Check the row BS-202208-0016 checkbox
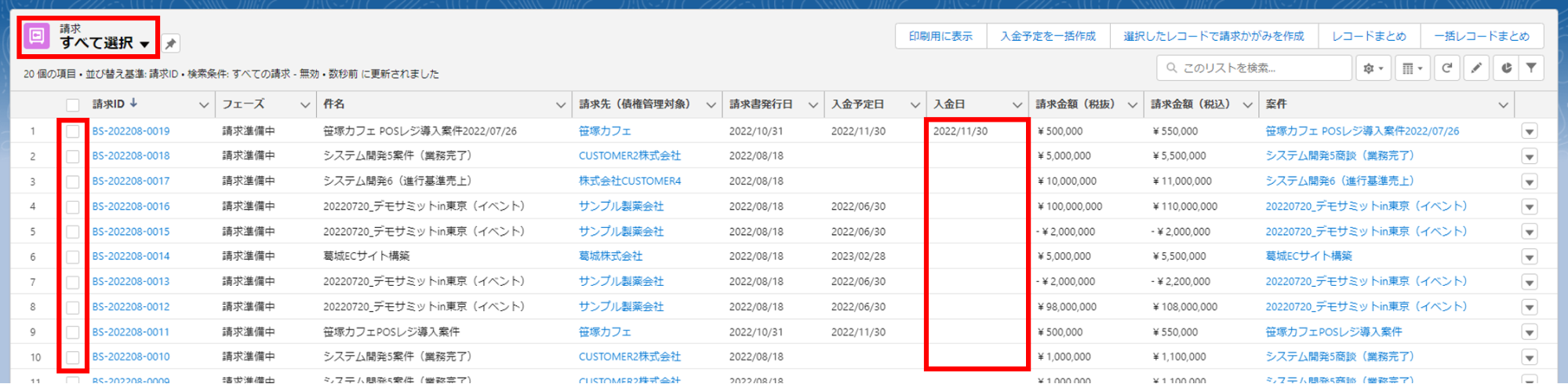The image size is (1568, 384). click(x=73, y=207)
